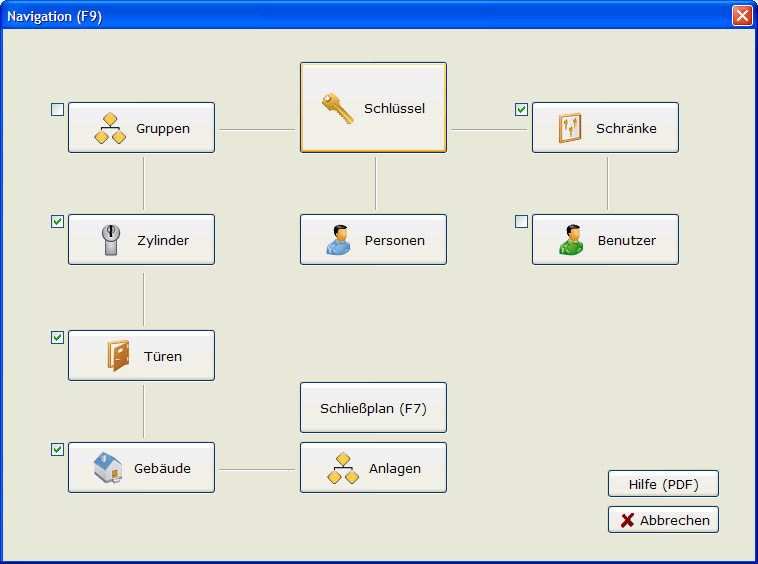The height and width of the screenshot is (564, 758).
Task: Open the Hilfe (PDF) help document
Action: coord(663,484)
